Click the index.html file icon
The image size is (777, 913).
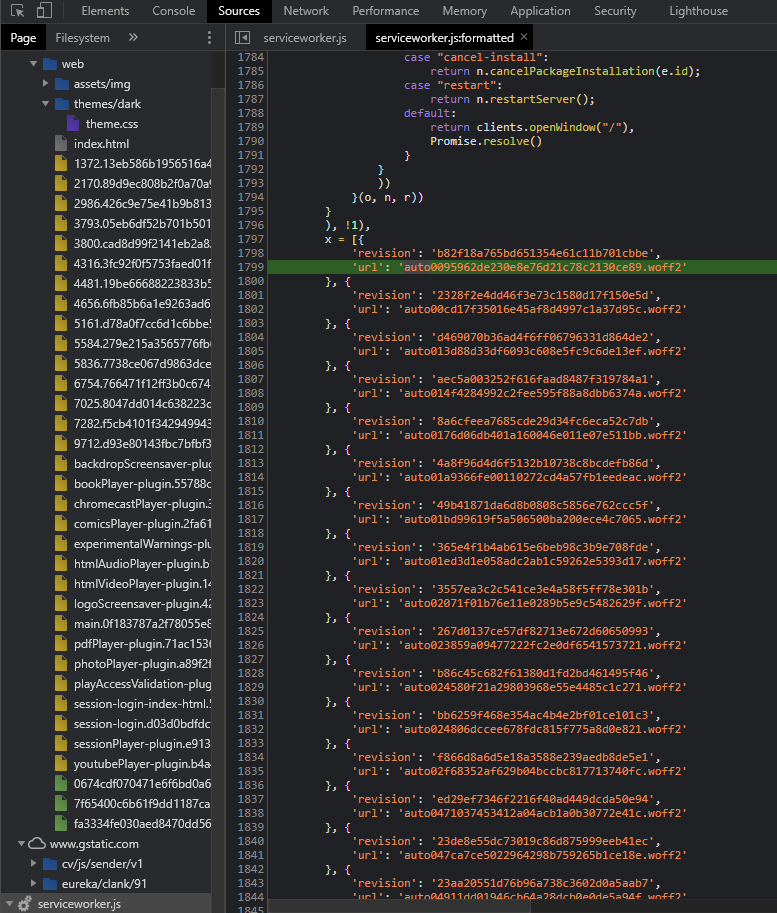pos(60,141)
